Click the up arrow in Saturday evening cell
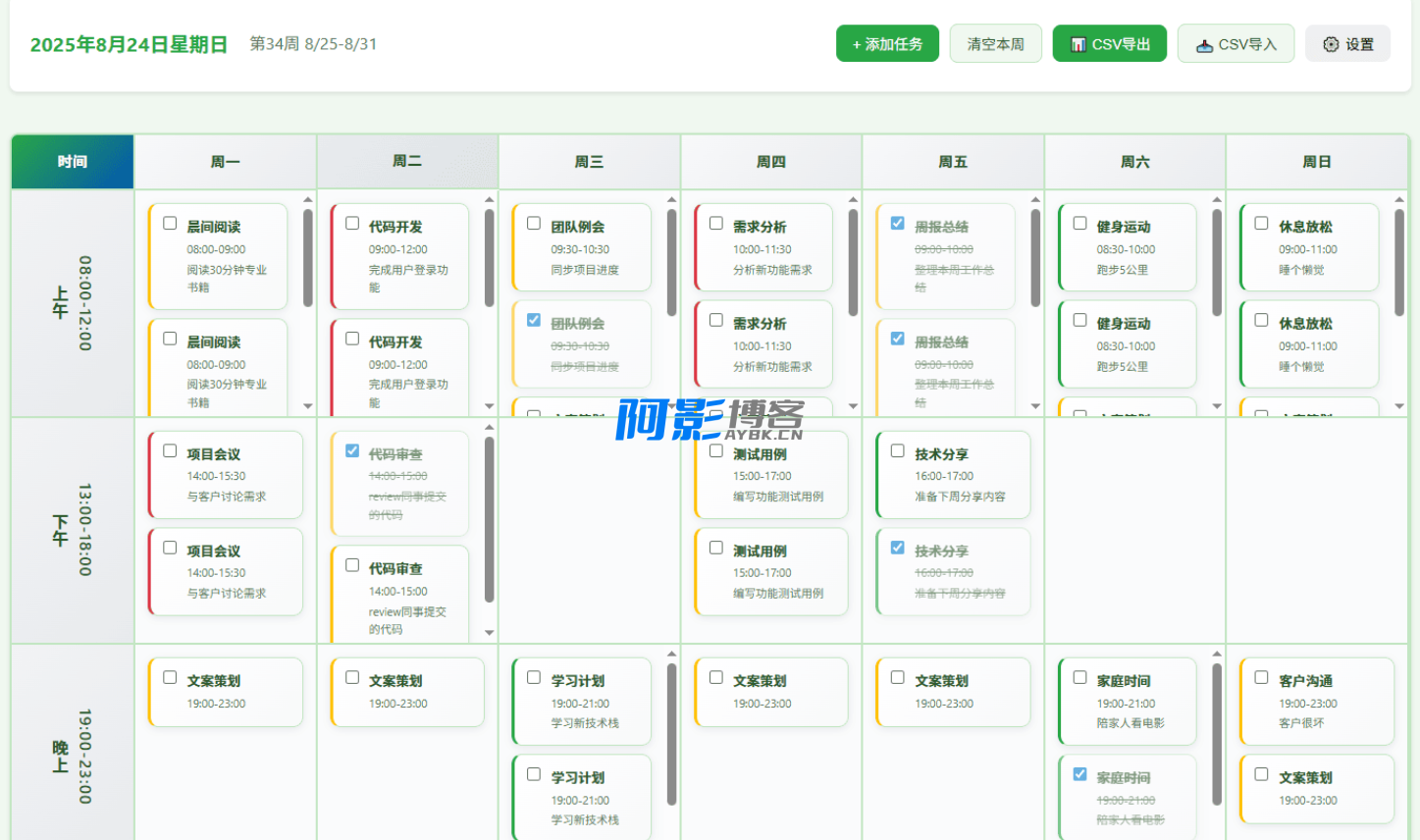 point(1217,655)
